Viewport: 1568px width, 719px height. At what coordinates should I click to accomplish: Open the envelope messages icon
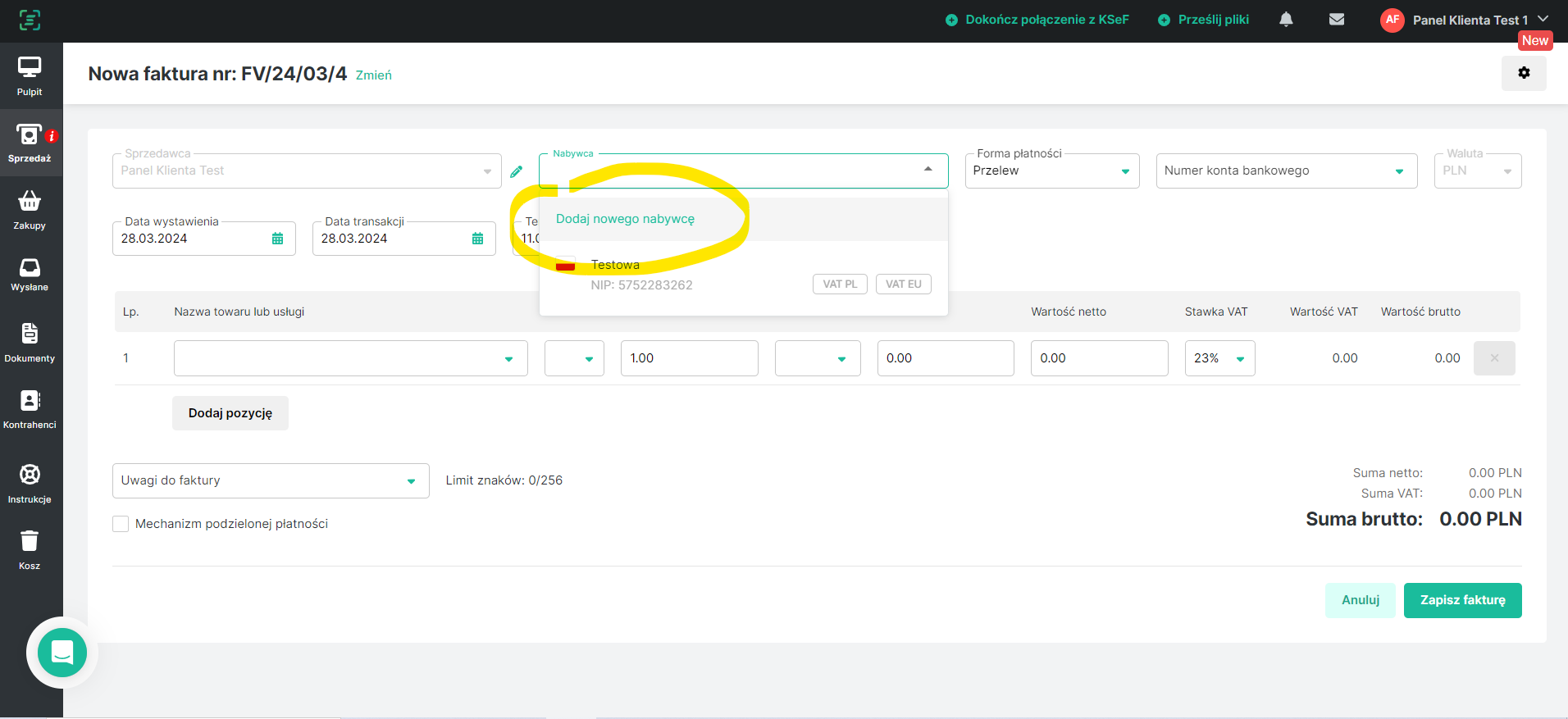[x=1337, y=20]
